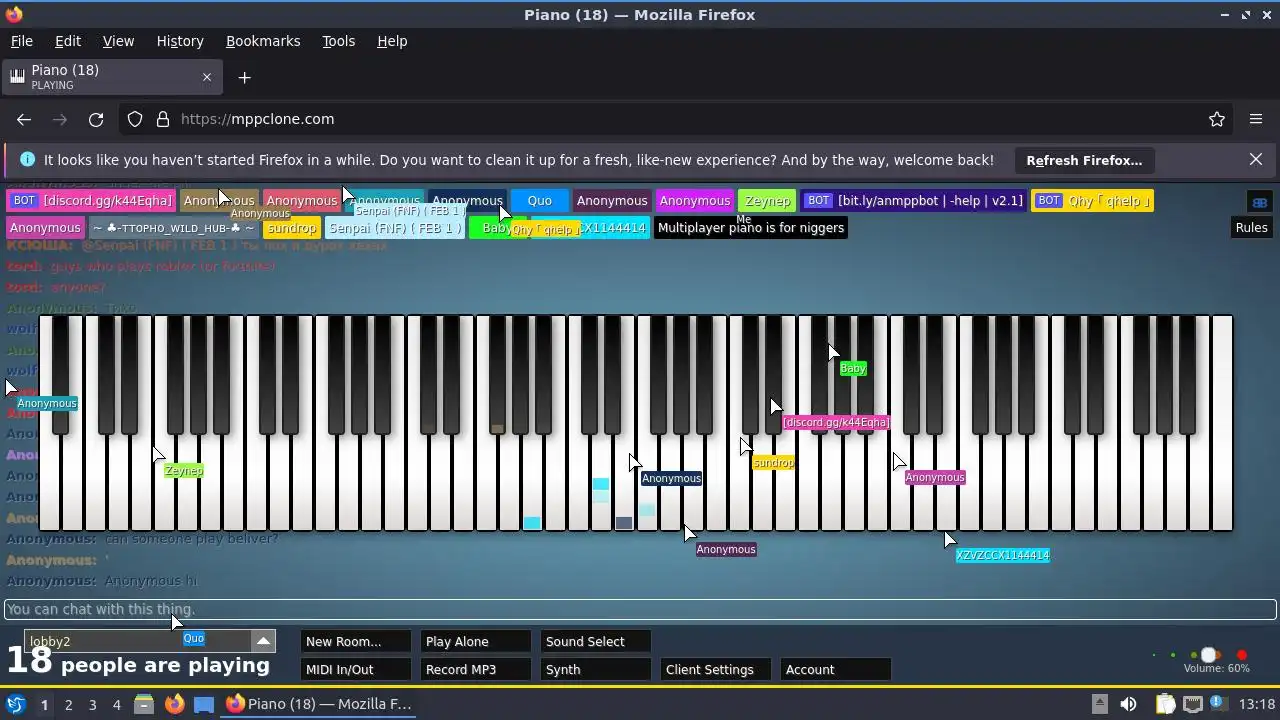Open the Help menu
The image size is (1280, 720).
pos(392,41)
